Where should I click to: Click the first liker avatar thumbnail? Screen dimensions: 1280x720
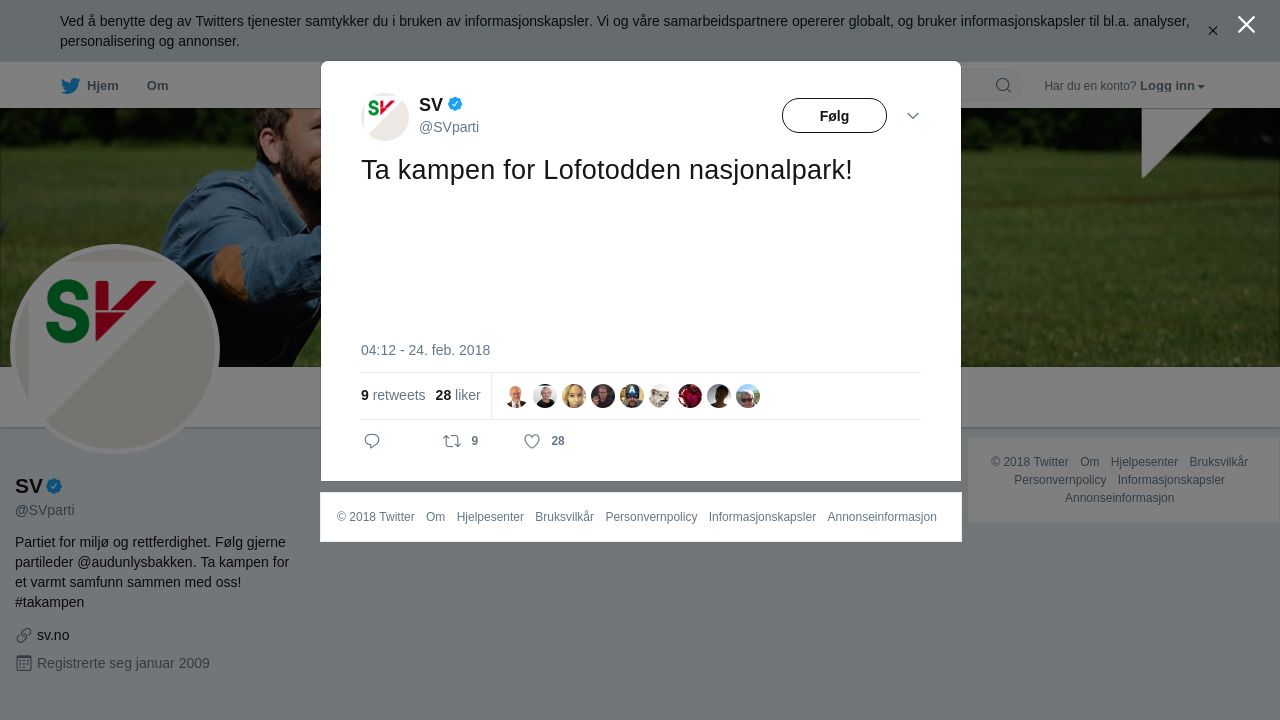click(x=516, y=396)
